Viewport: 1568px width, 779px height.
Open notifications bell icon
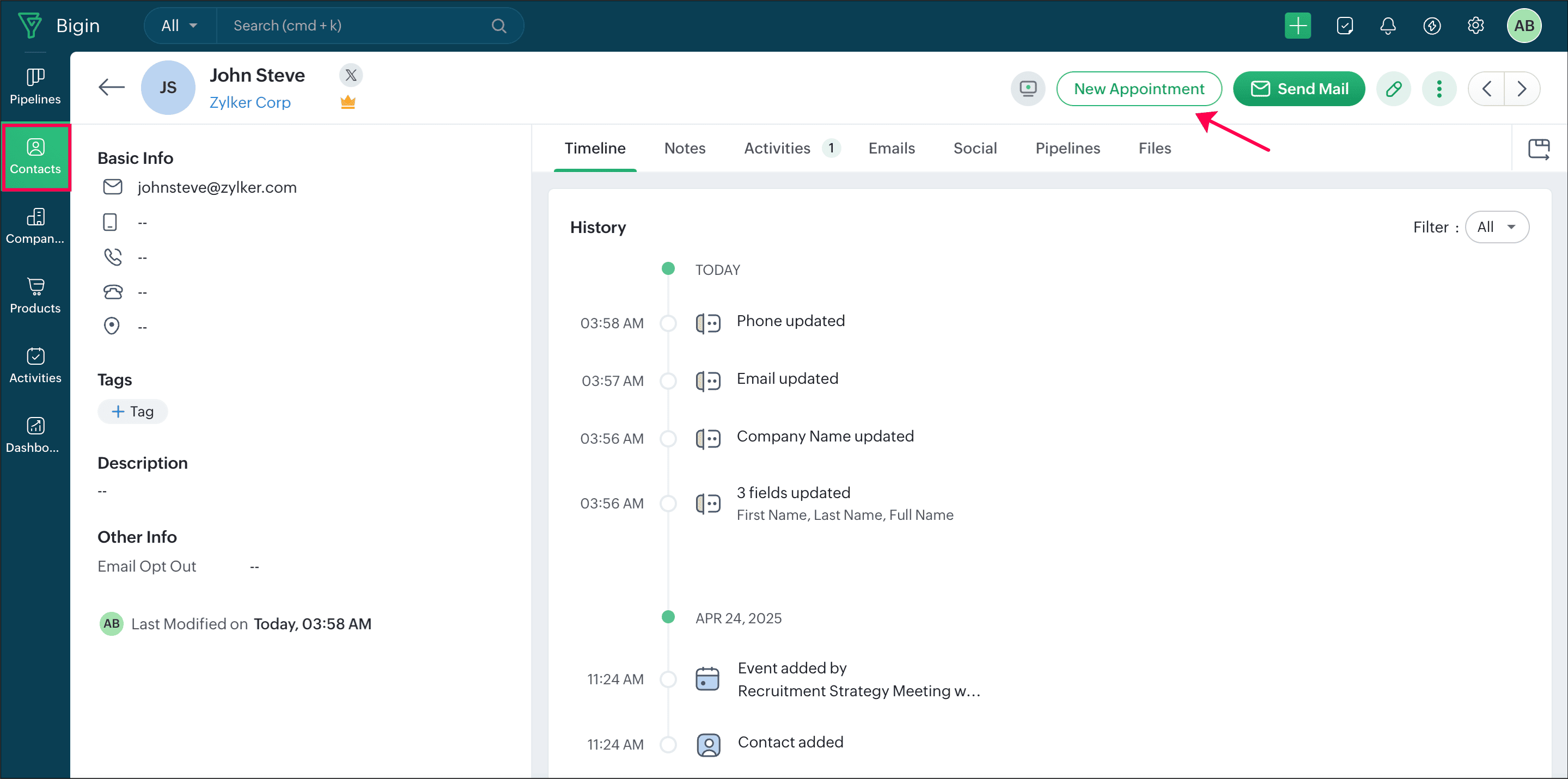[1387, 26]
